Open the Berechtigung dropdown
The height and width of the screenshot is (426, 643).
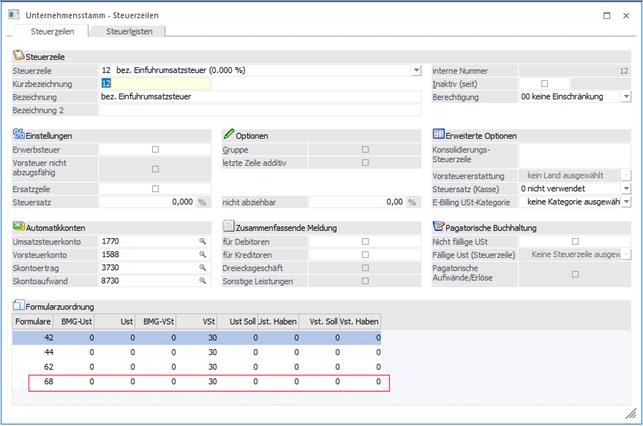tap(625, 97)
